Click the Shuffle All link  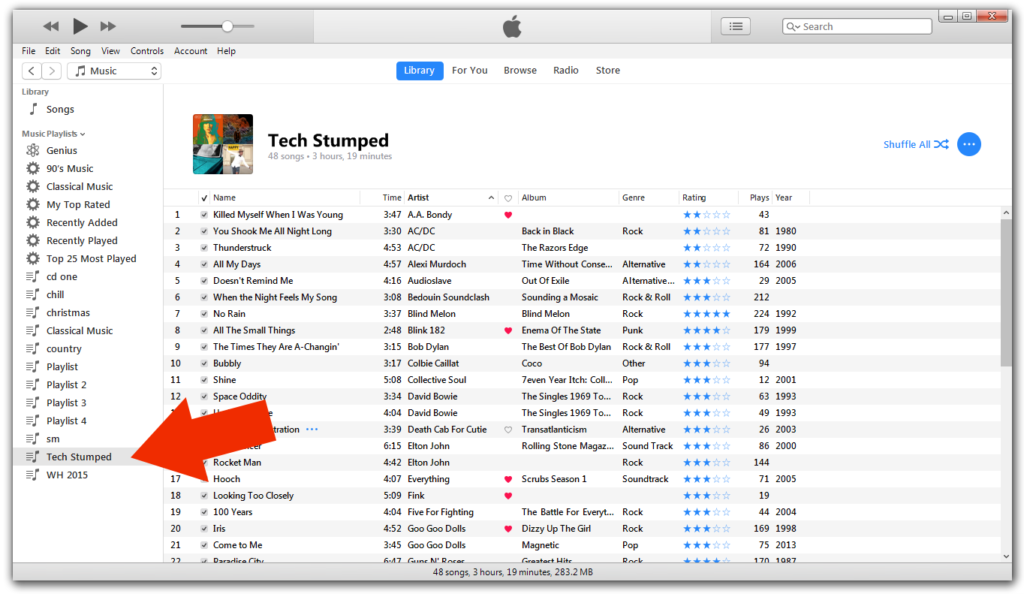click(x=916, y=144)
